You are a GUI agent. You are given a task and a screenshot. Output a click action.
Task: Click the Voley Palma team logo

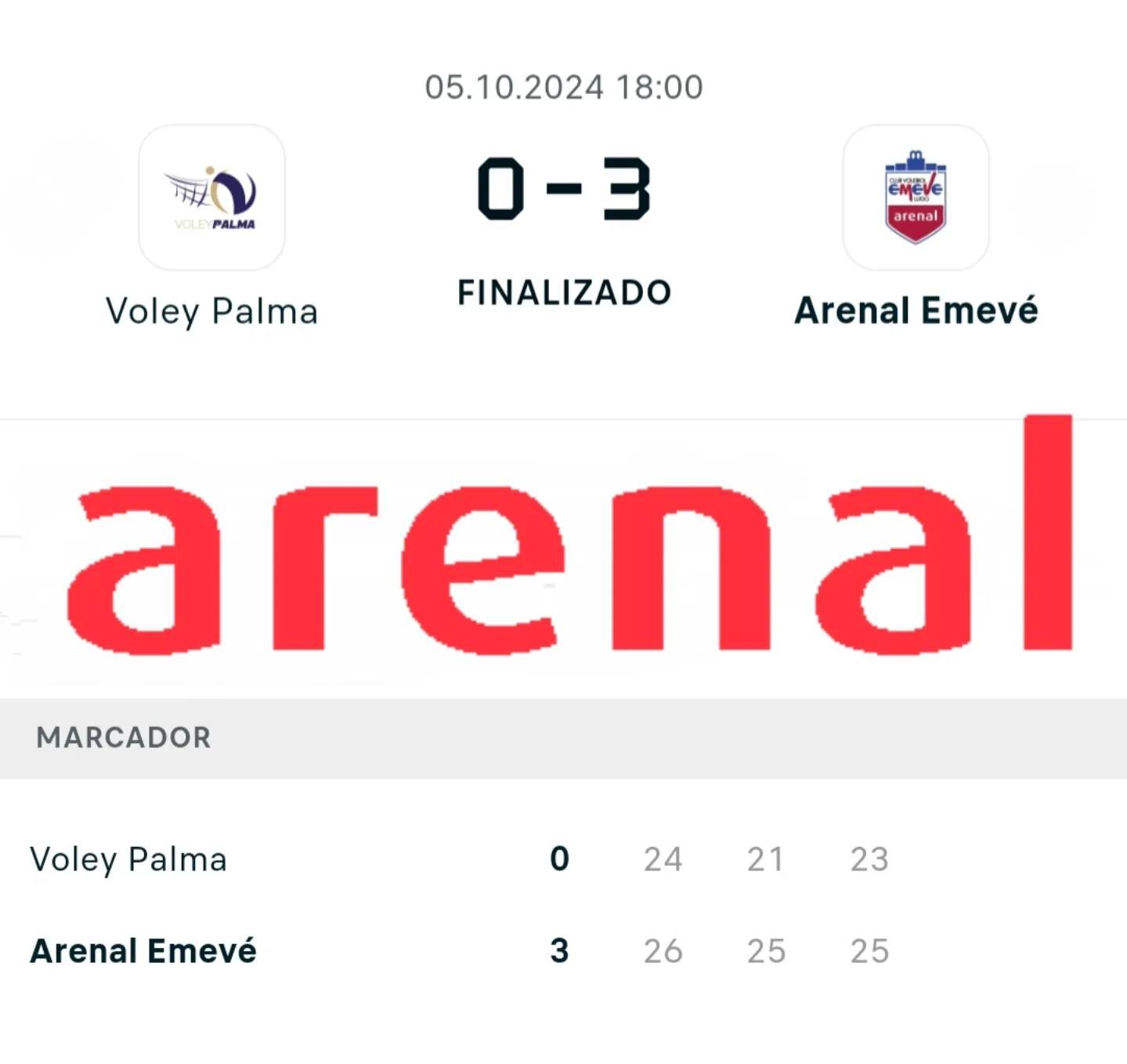[211, 197]
